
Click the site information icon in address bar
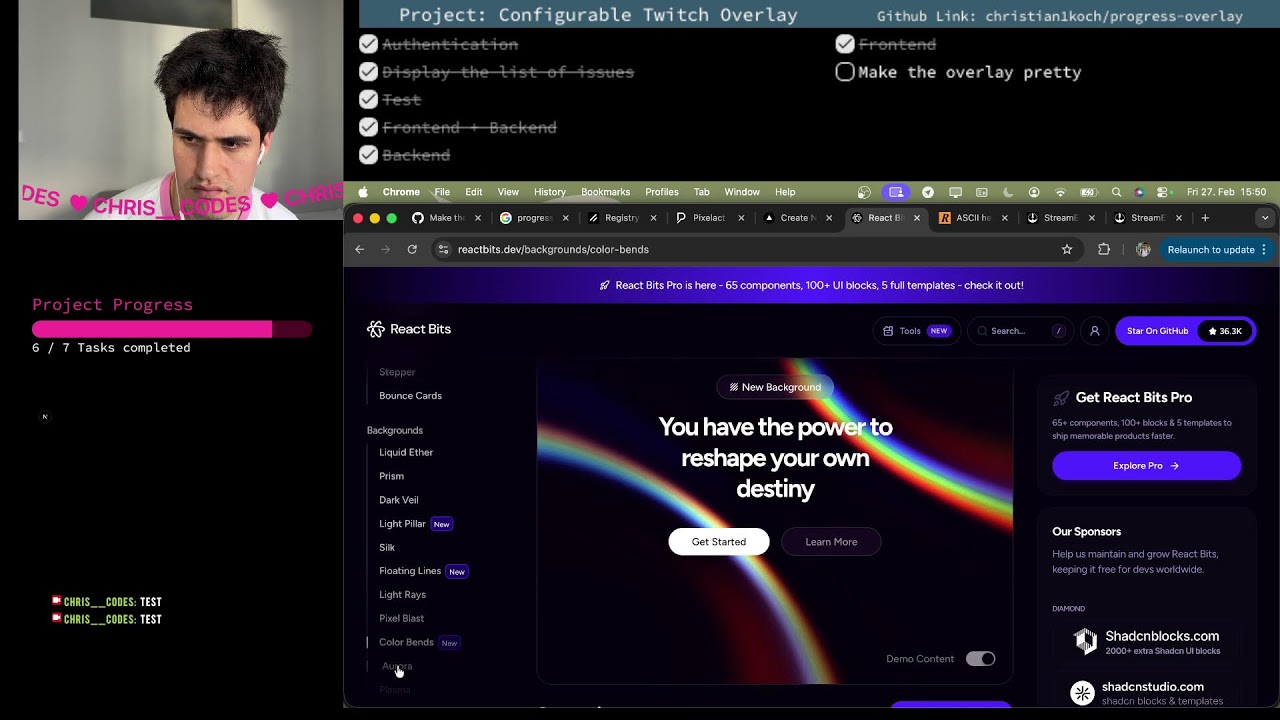pyautogui.click(x=444, y=249)
